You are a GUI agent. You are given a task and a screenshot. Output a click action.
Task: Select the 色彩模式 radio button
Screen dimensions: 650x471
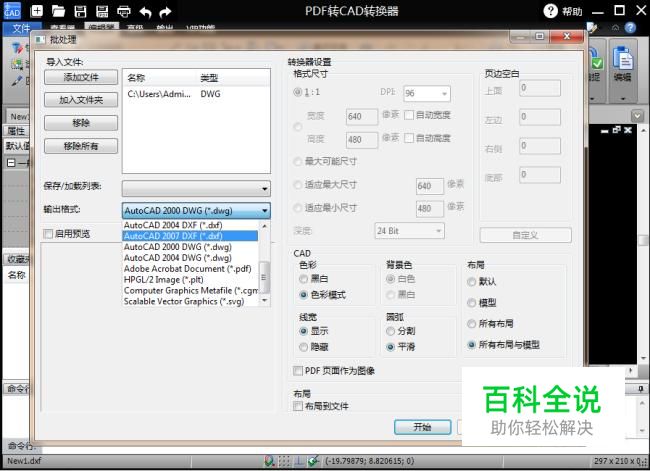pyautogui.click(x=303, y=295)
